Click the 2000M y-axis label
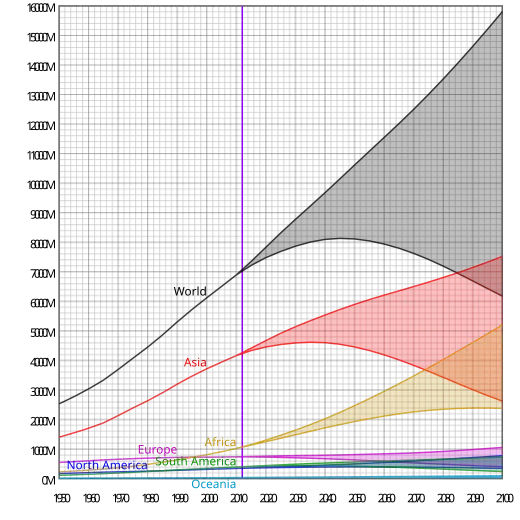The height and width of the screenshot is (520, 520). coord(43,421)
